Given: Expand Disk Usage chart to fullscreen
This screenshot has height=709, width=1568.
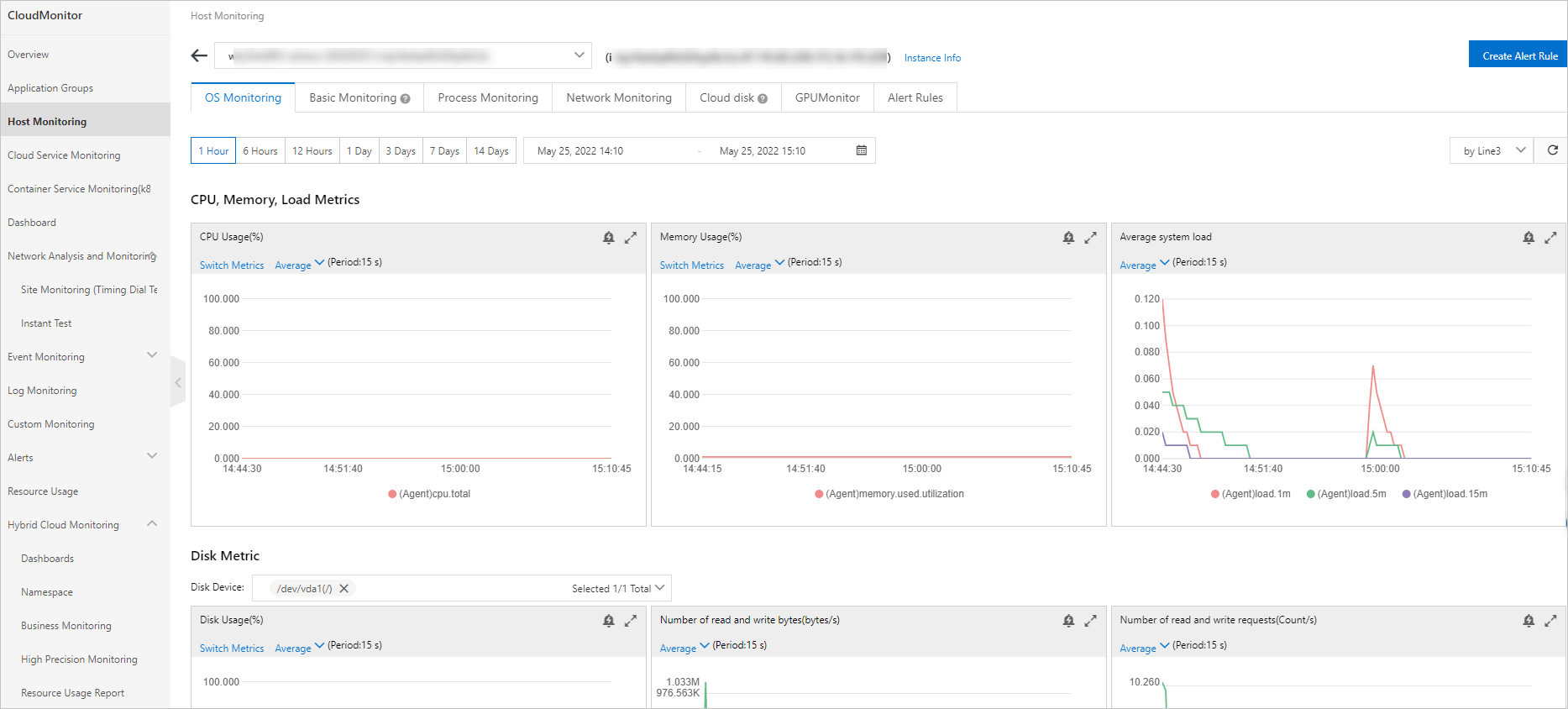Looking at the screenshot, I should tap(631, 621).
